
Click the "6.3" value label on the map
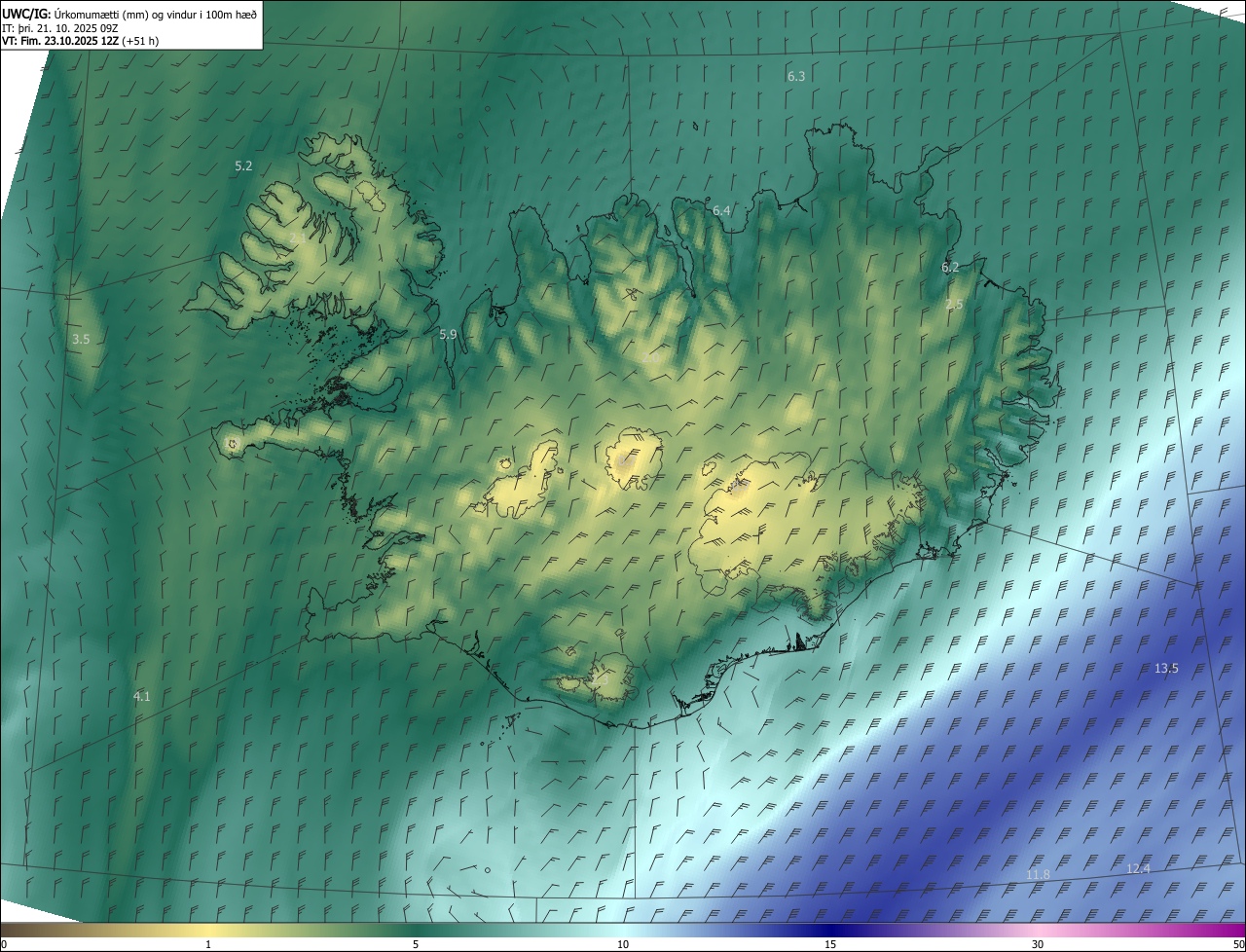coord(796,76)
